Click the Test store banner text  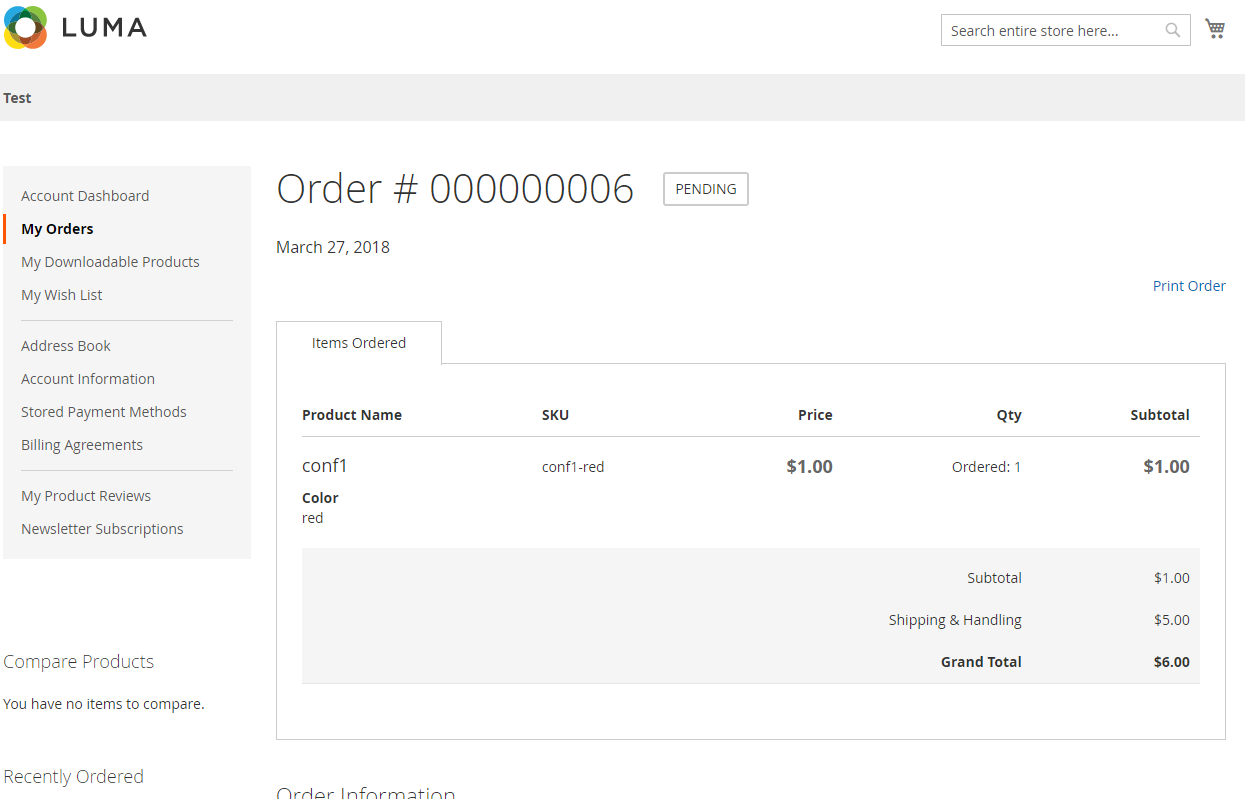17,98
